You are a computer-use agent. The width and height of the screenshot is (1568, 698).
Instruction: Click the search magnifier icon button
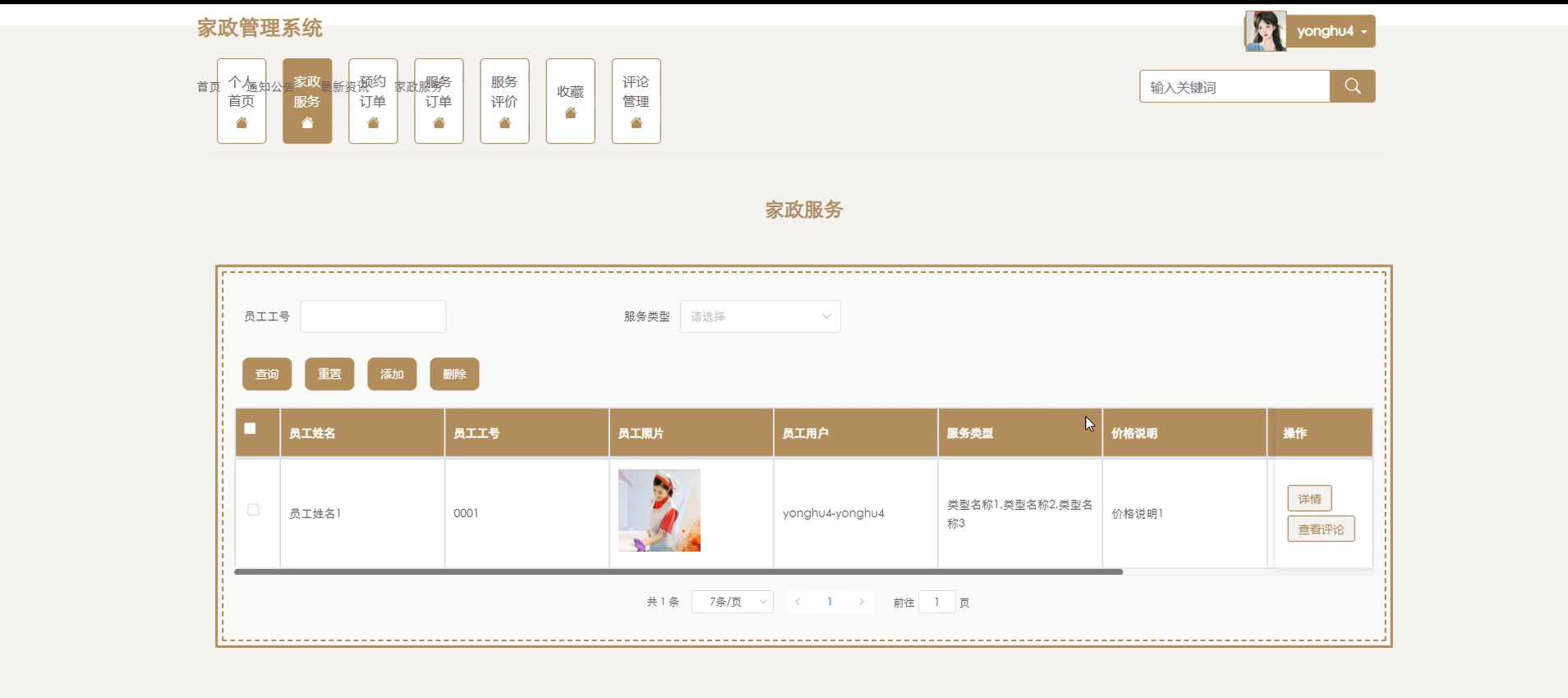pyautogui.click(x=1352, y=86)
